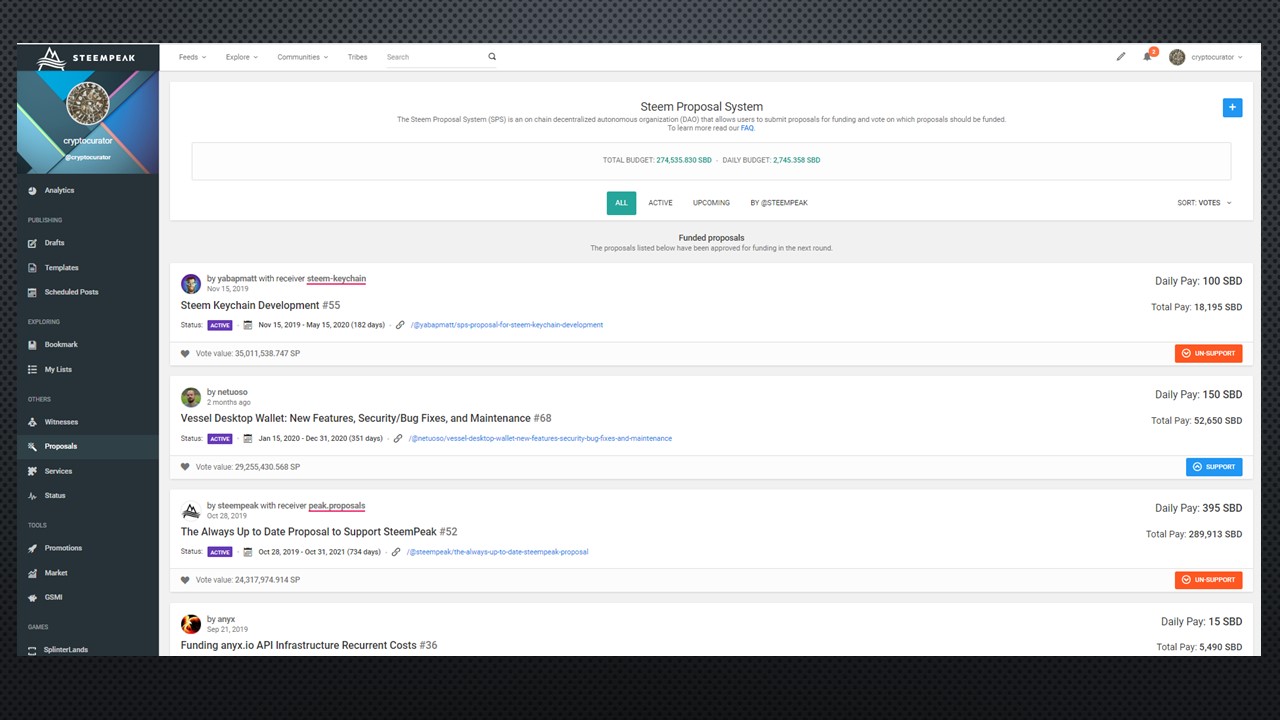1280x720 pixels.
Task: Open the sps-proposal-for-steem-keychain-development link
Action: (507, 325)
